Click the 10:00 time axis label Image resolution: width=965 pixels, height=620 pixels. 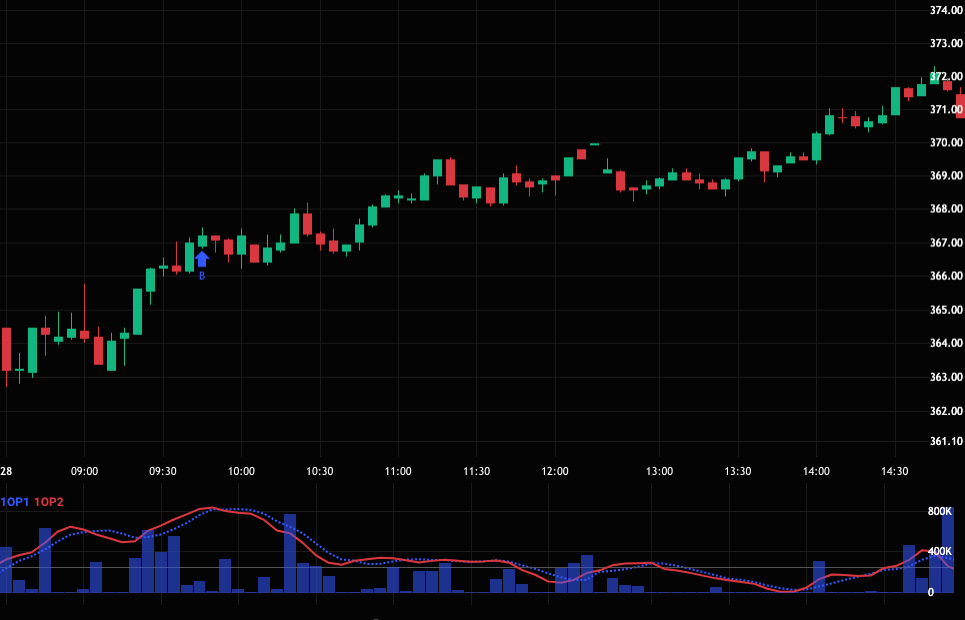coord(241,472)
